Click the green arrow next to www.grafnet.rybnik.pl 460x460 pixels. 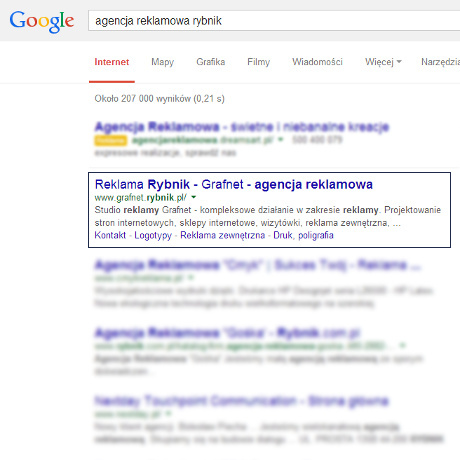click(193, 197)
